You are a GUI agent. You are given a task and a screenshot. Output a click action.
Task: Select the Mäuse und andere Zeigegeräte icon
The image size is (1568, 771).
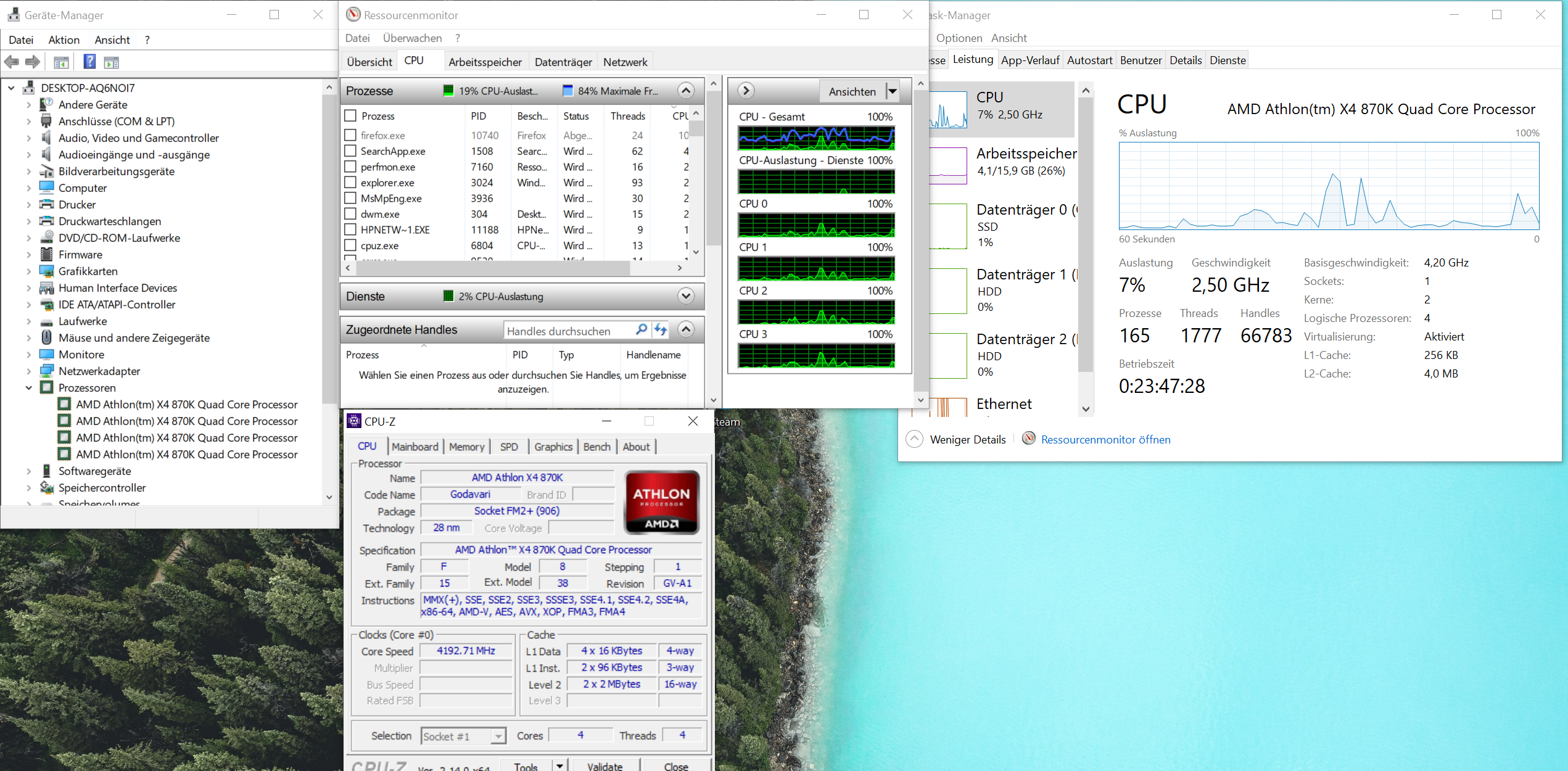click(46, 338)
